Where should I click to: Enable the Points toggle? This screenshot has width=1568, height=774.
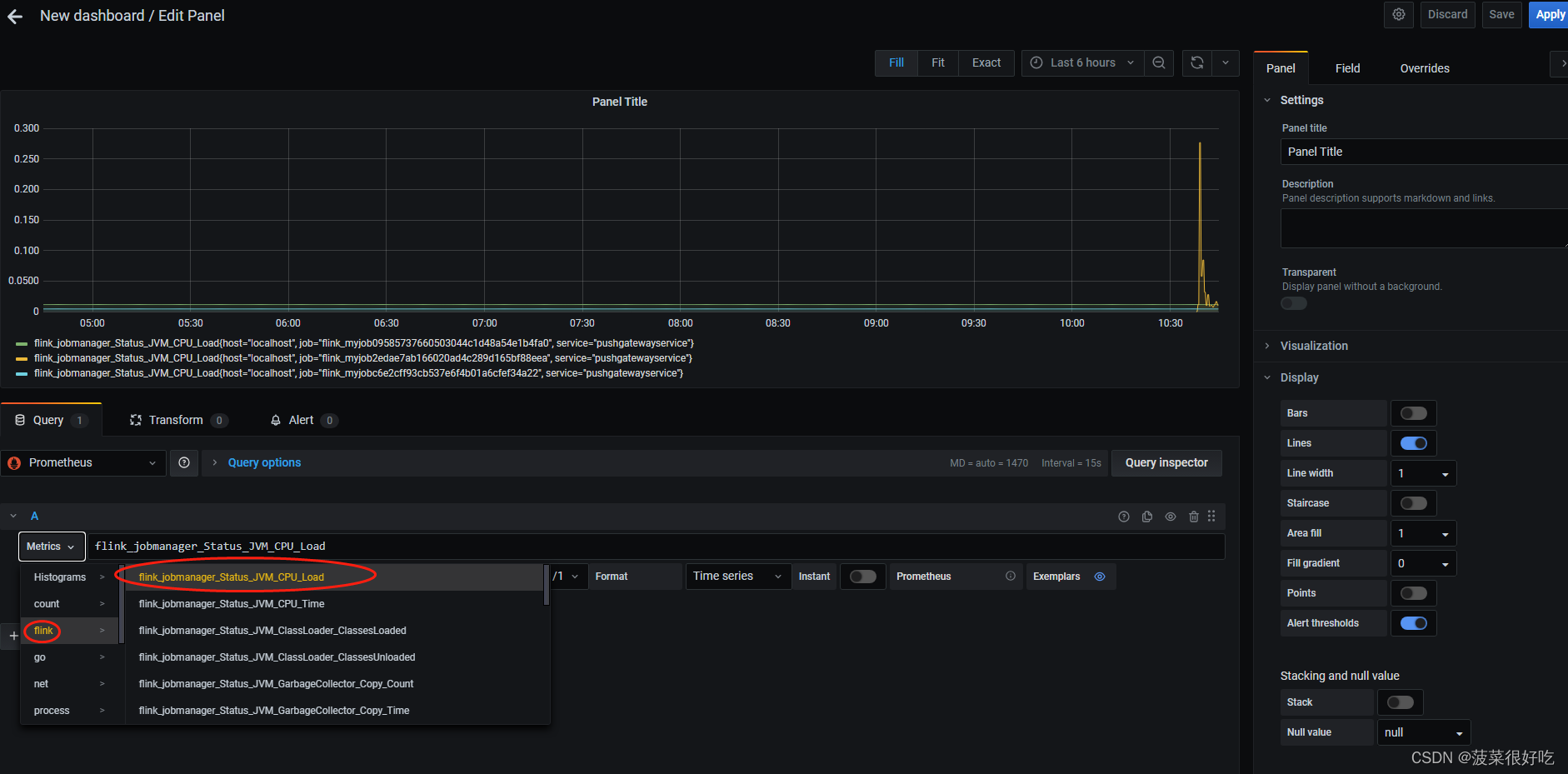coord(1414,593)
